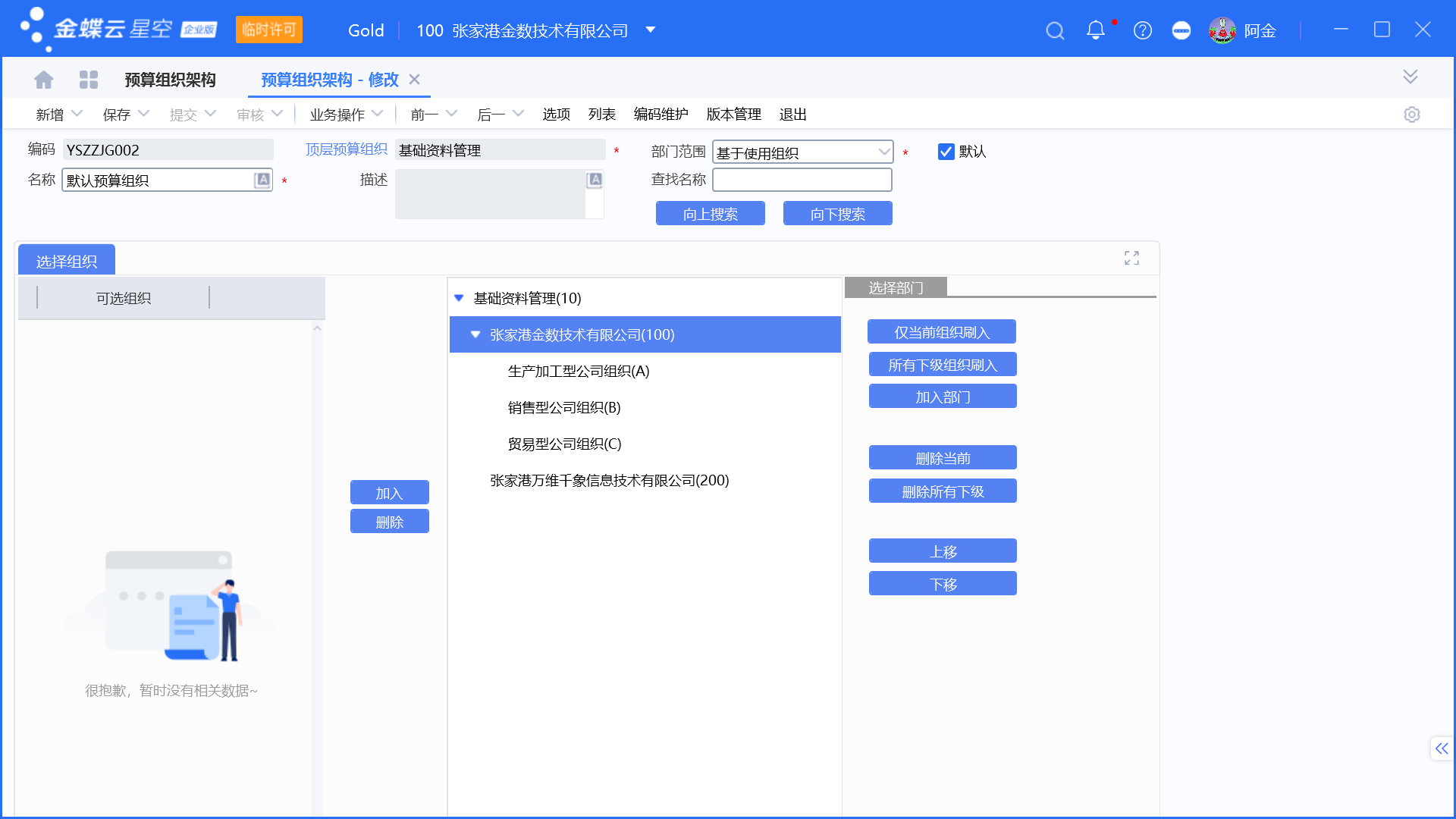Open the home page icon
Screen dimensions: 1456x819
pyautogui.click(x=43, y=79)
